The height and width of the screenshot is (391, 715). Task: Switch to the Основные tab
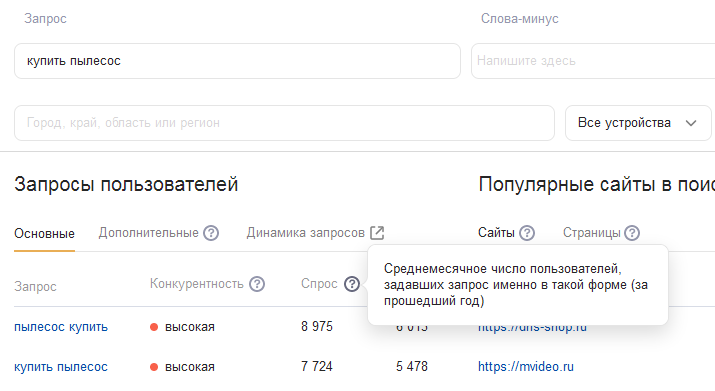pos(44,234)
